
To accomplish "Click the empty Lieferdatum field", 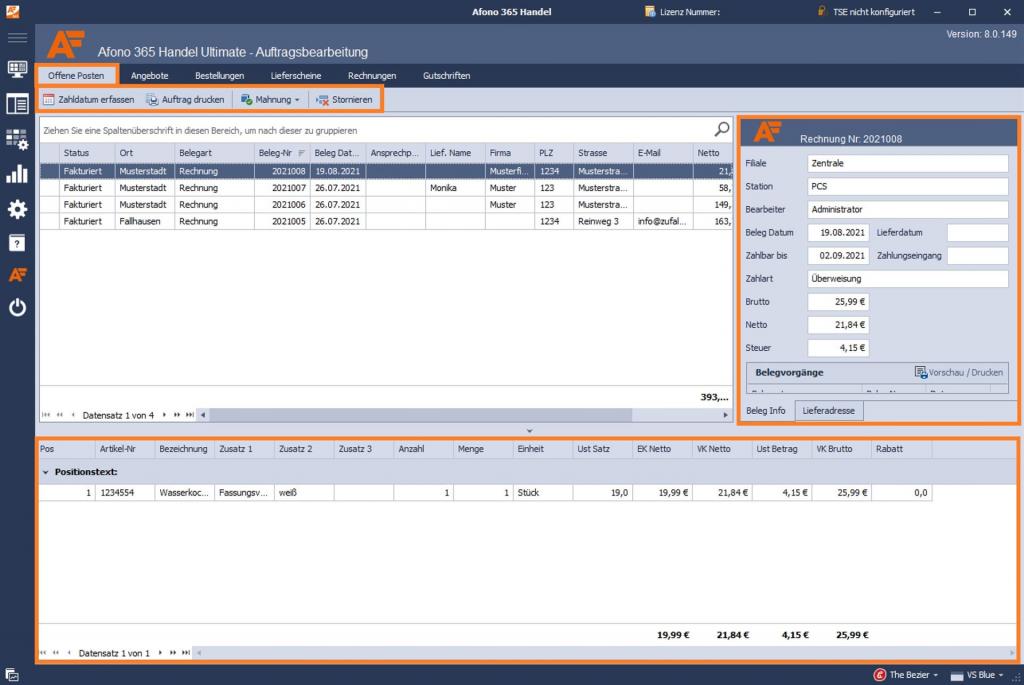I will coord(977,232).
